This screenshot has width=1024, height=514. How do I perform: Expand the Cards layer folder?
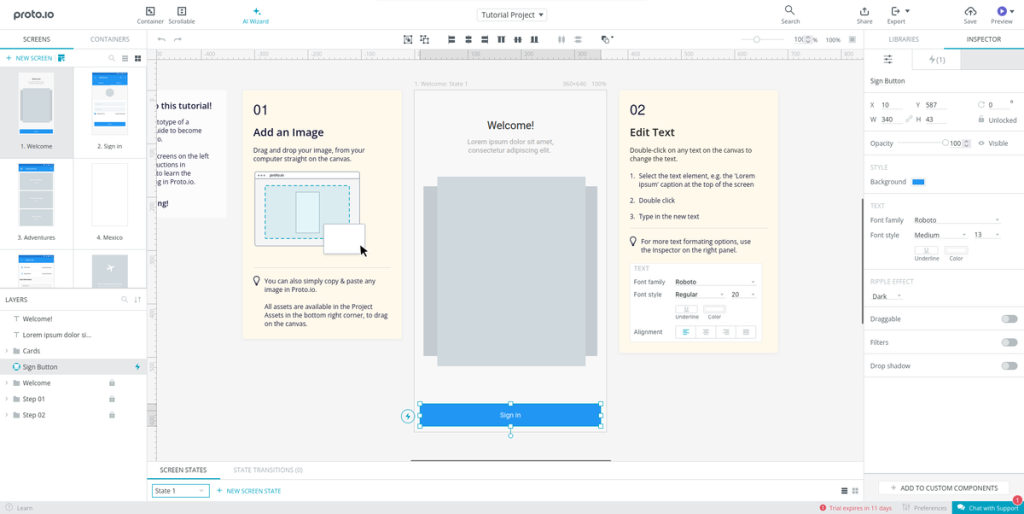(7, 351)
